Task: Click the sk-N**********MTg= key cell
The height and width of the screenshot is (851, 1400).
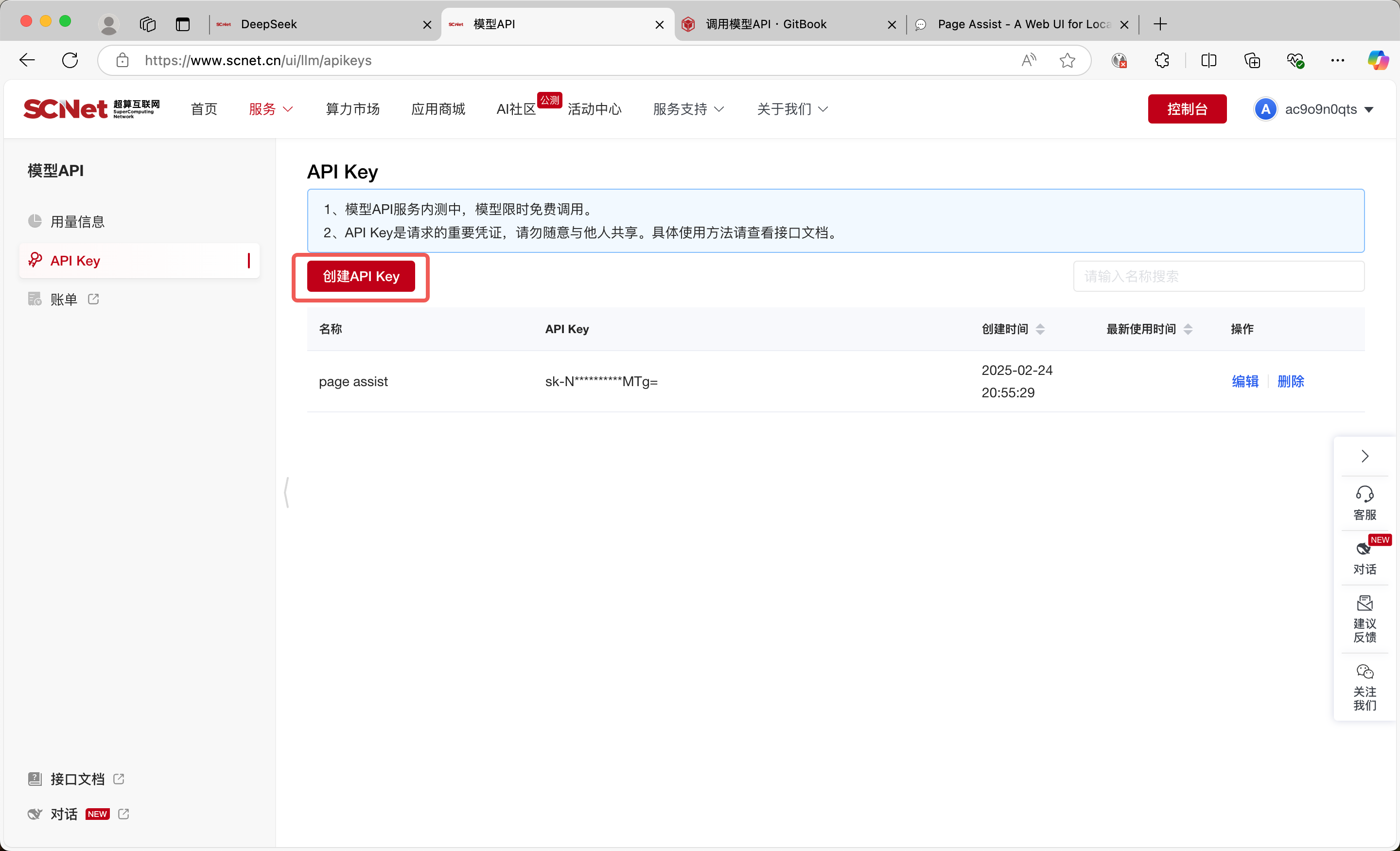Action: (601, 381)
